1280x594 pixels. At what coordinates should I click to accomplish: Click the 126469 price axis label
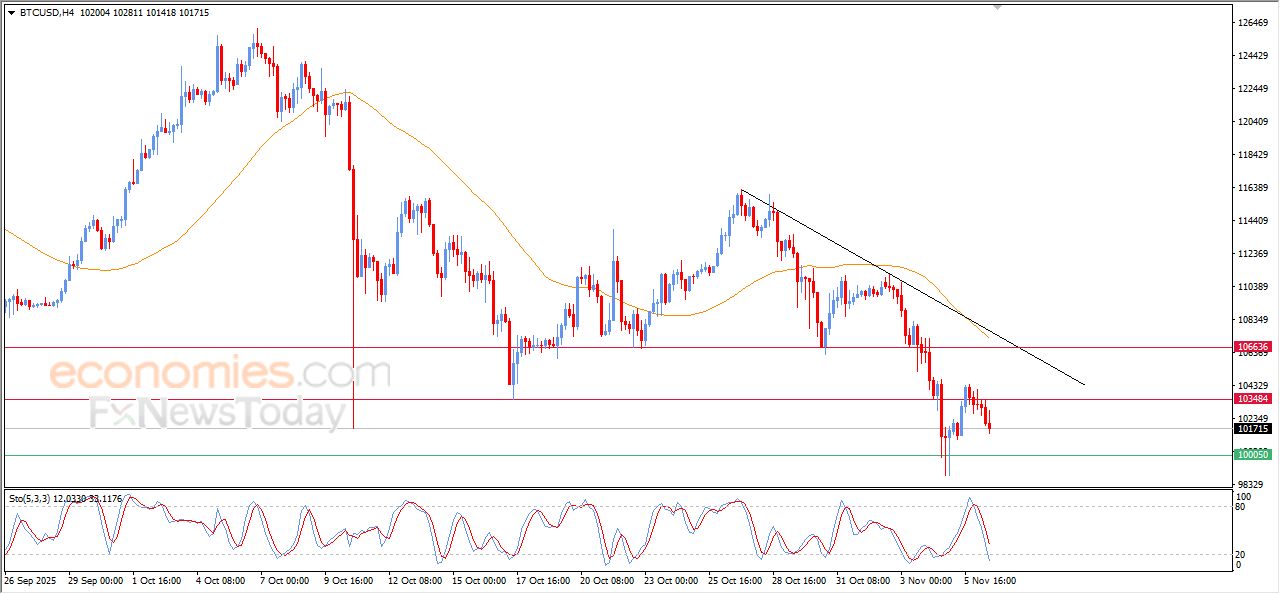tap(1252, 22)
